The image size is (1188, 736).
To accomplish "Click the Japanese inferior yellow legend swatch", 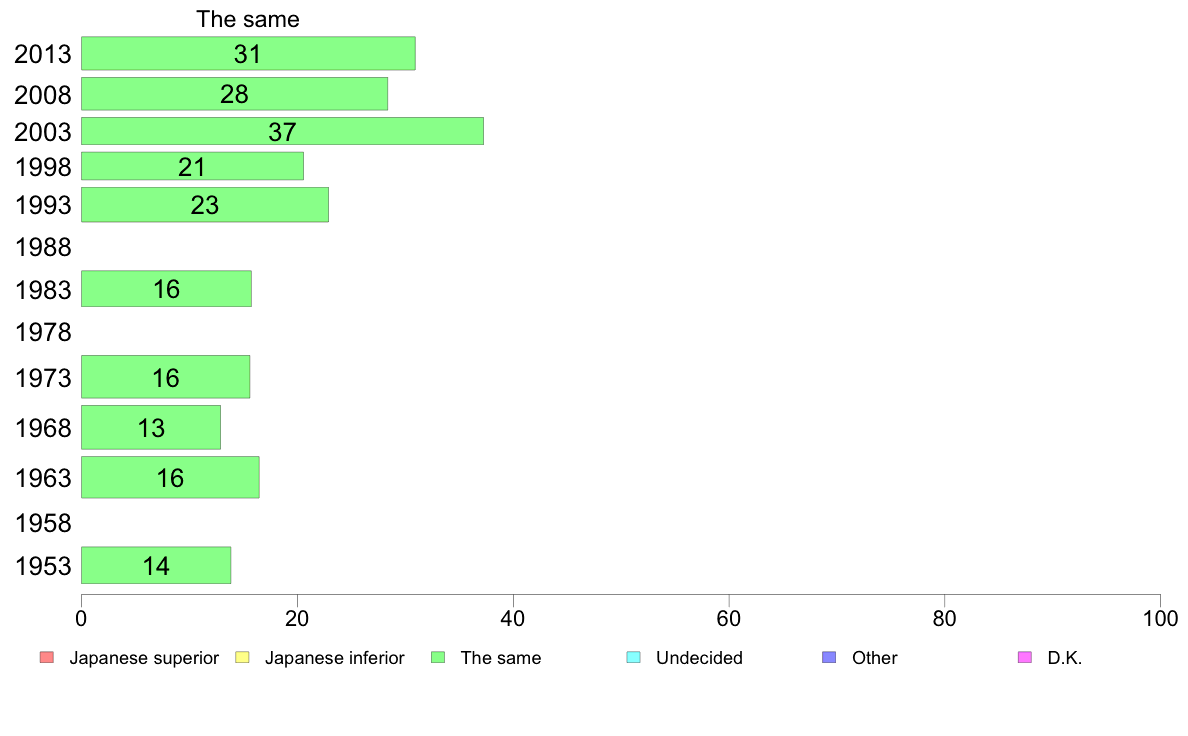I will pos(242,657).
